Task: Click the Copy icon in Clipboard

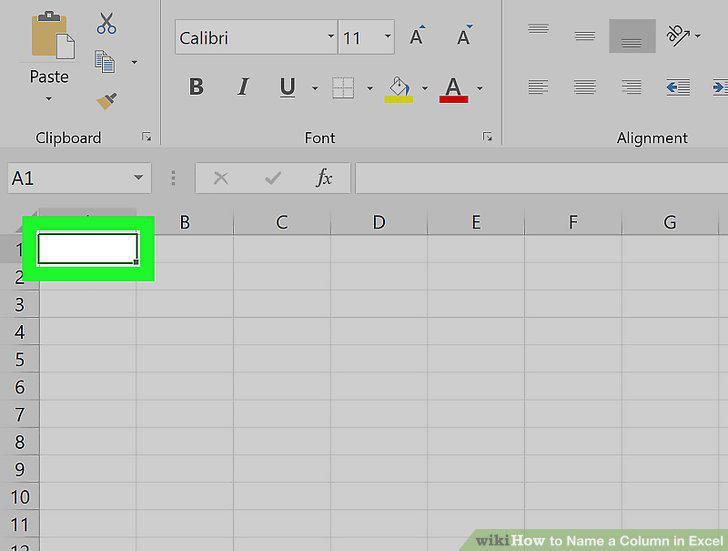Action: tap(105, 62)
